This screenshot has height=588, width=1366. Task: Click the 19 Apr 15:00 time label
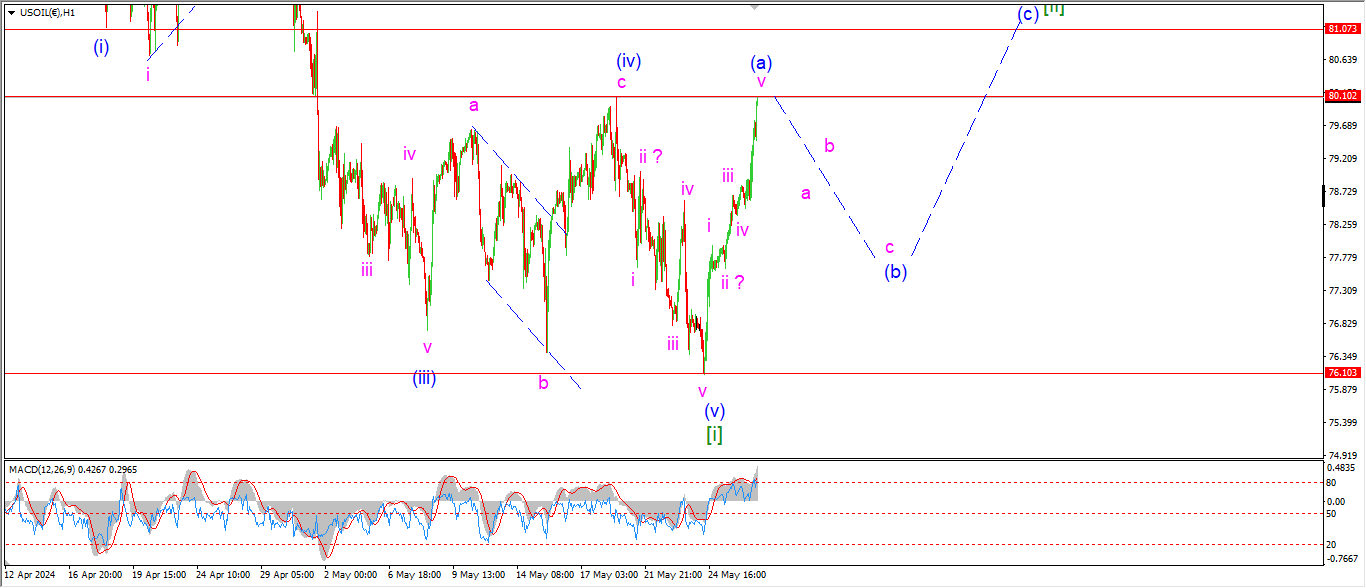(x=161, y=575)
